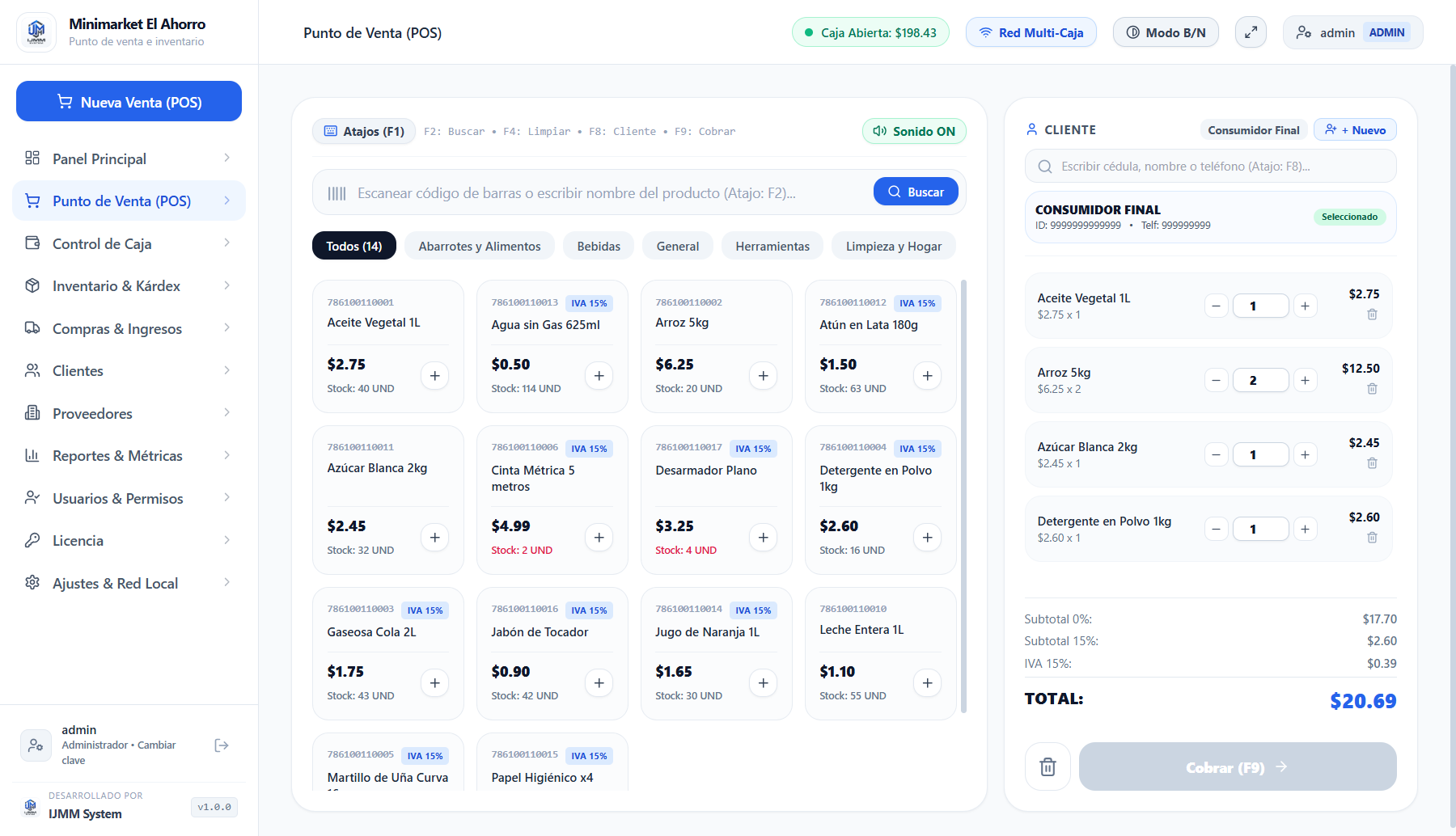Click the Buscar search button
1456x836 pixels.
916,192
